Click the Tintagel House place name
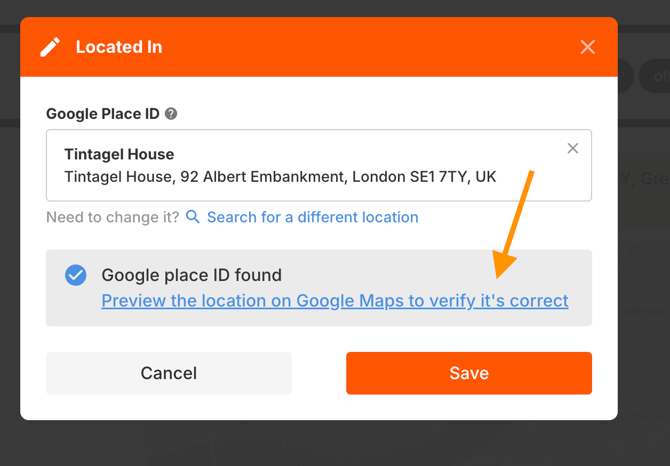 [119, 154]
